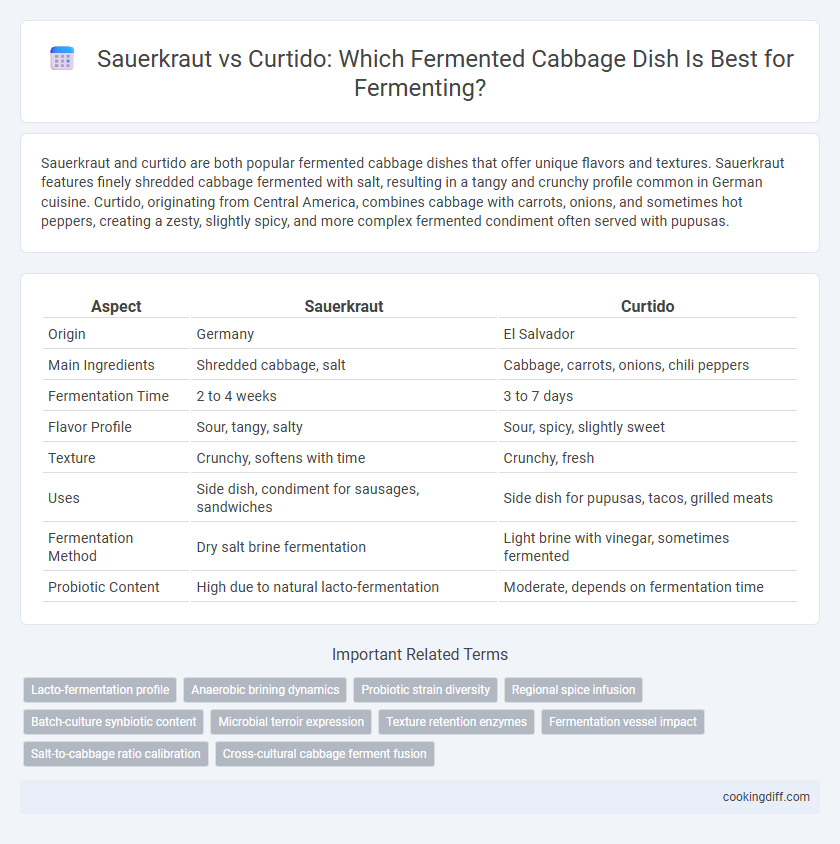Click the Texture retention enzymes tag
The width and height of the screenshot is (840, 844).
click(x=456, y=722)
